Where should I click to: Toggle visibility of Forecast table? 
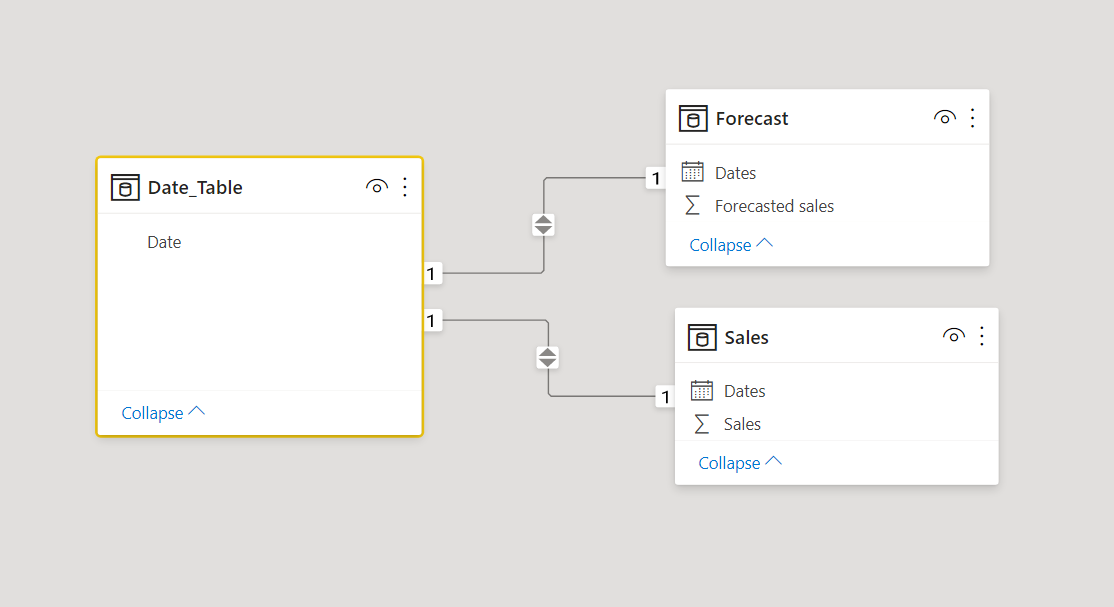point(944,117)
